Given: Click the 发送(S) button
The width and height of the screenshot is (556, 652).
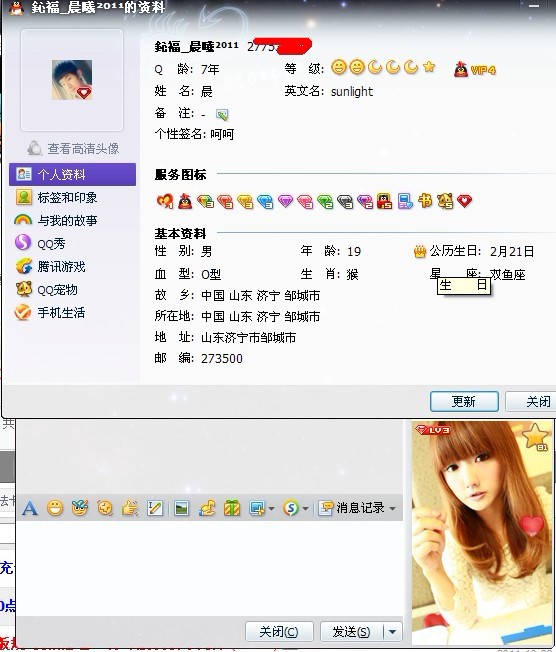Looking at the screenshot, I should 351,632.
